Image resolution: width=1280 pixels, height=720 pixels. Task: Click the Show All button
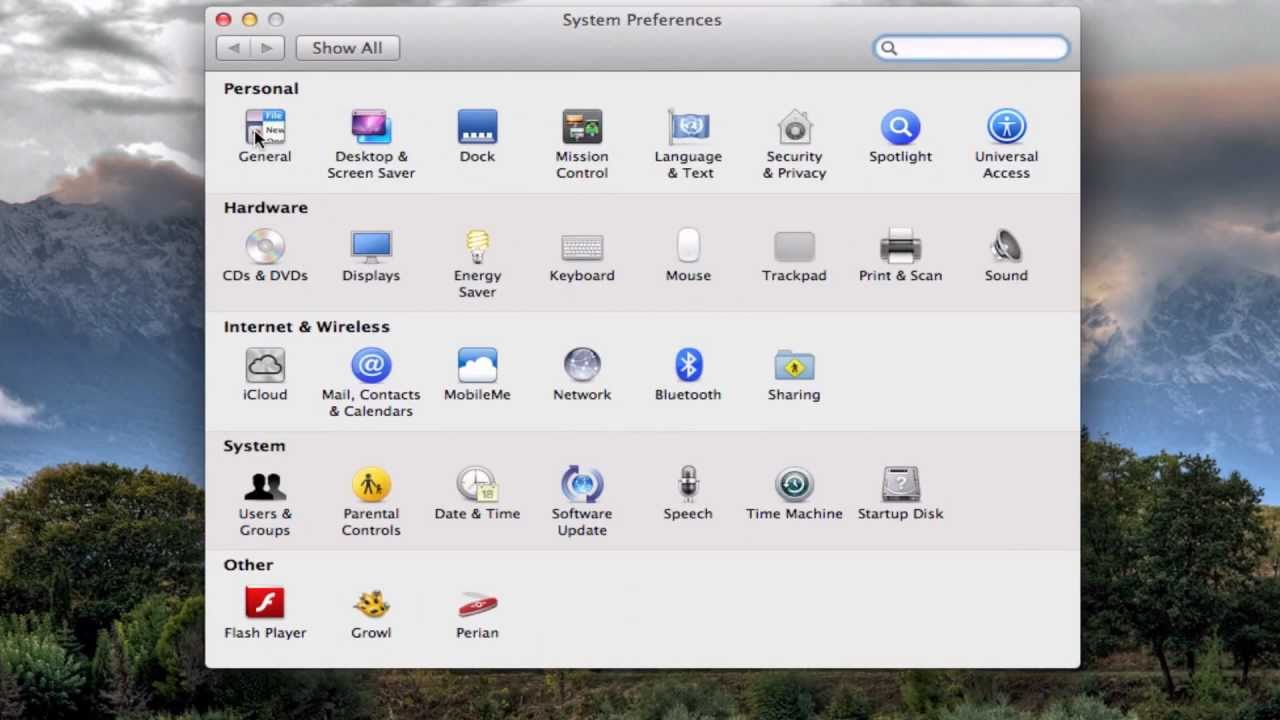tap(347, 48)
